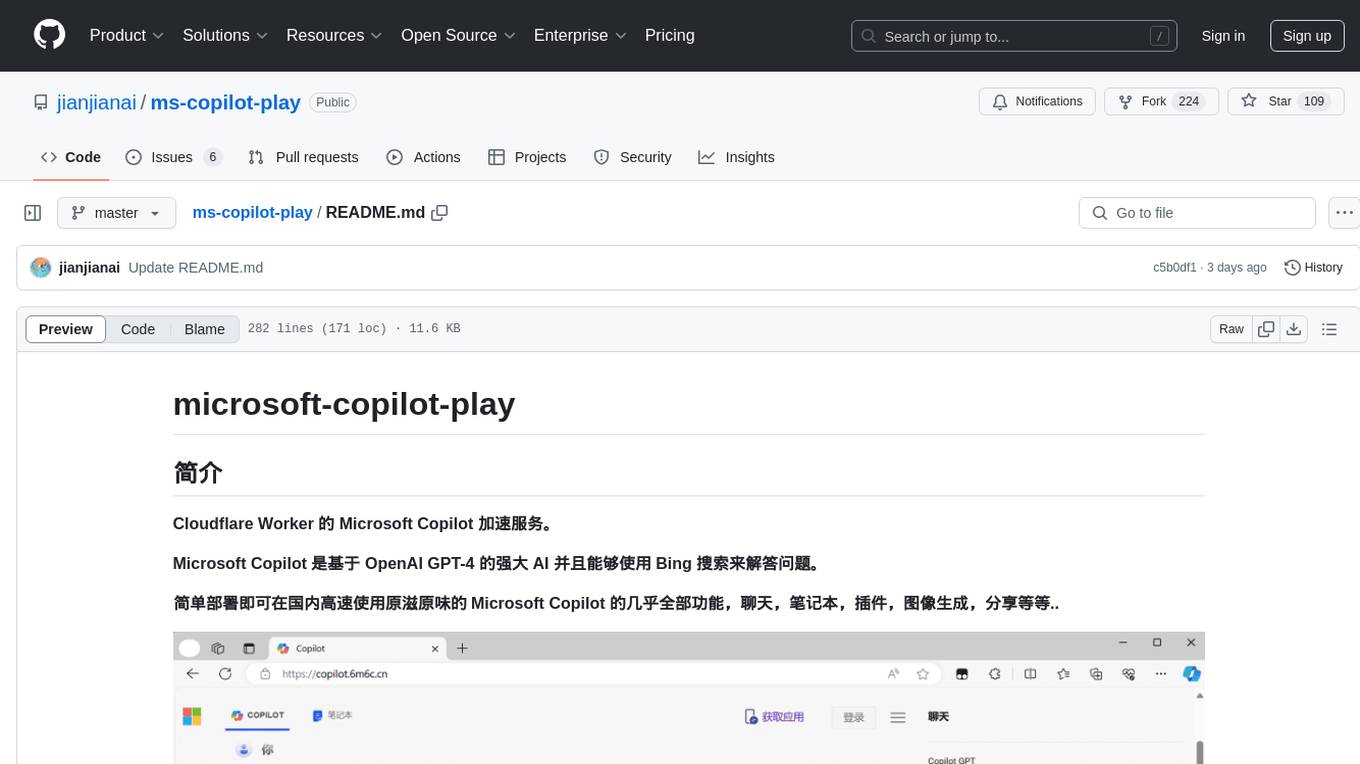Switch to the Issues tab
The width and height of the screenshot is (1360, 764).
(x=173, y=157)
